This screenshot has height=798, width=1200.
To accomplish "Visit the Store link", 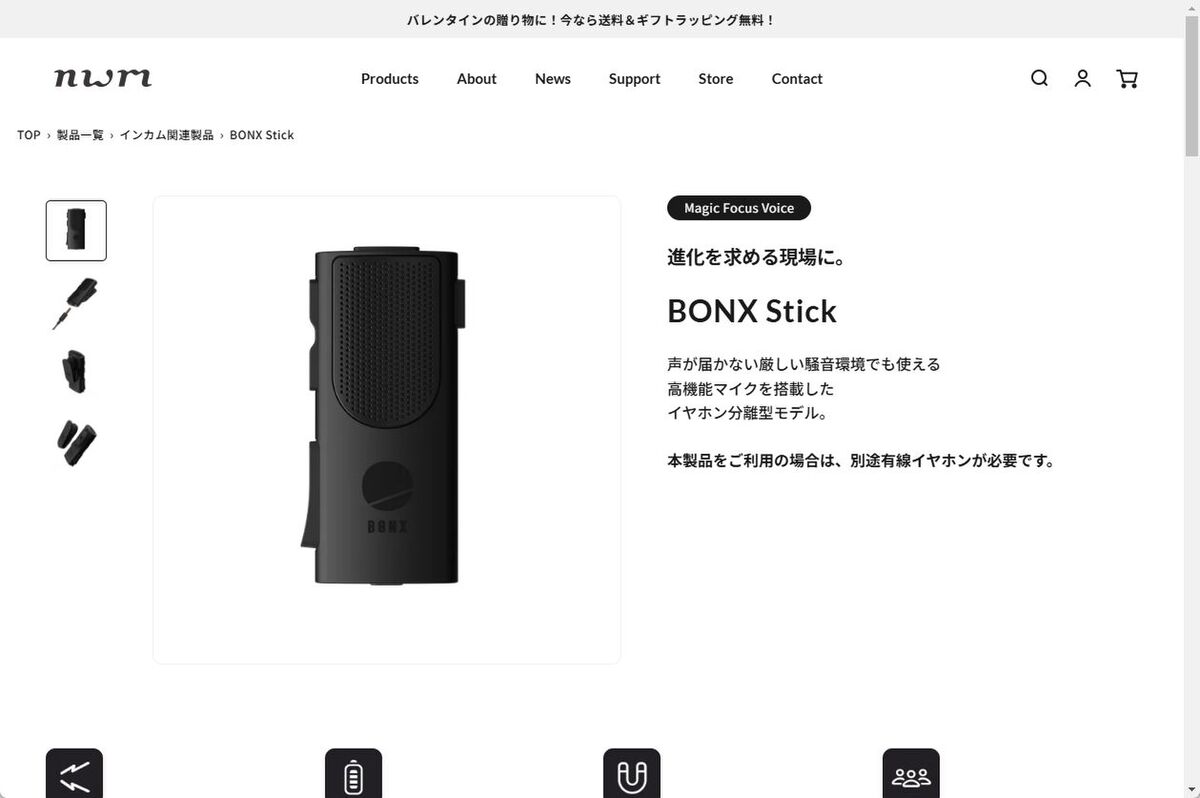I will 716,79.
